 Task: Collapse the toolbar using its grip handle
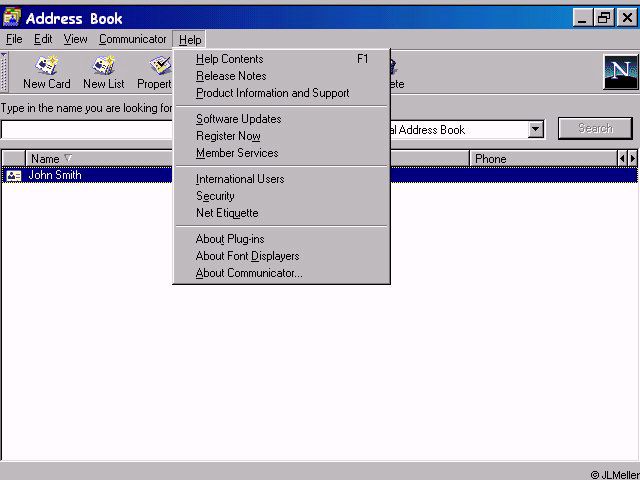click(4, 72)
